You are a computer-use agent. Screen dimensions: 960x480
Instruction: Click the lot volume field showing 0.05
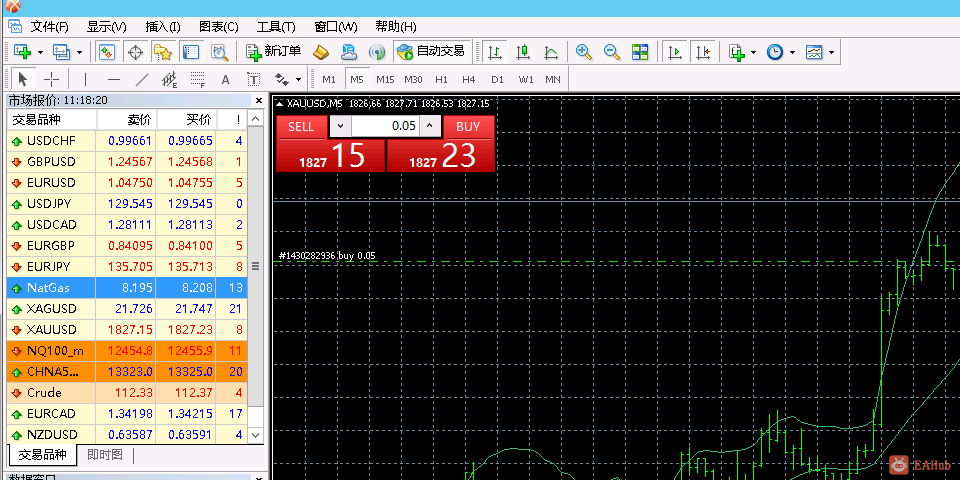click(385, 126)
